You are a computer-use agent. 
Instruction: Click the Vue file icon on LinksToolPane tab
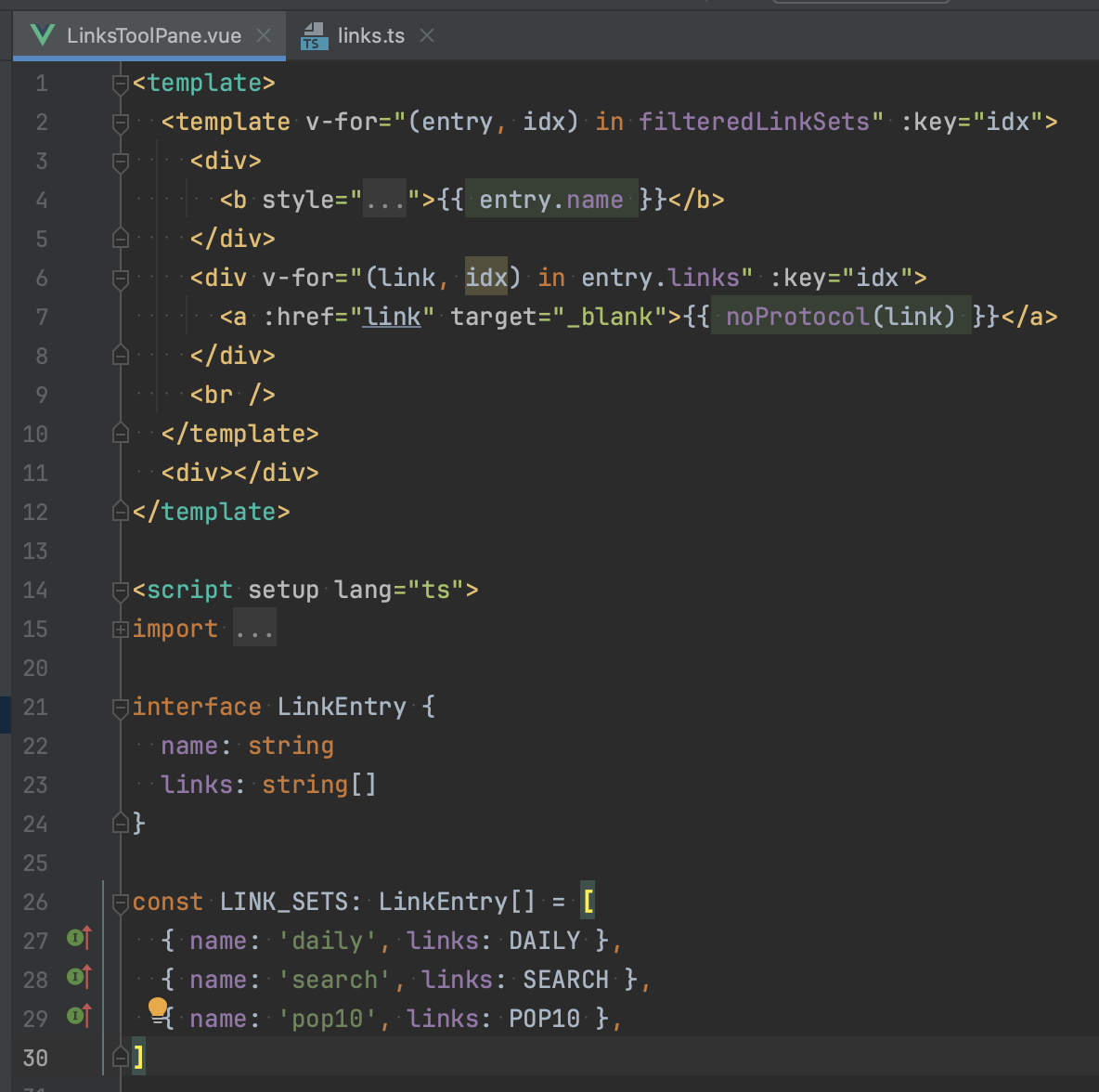44,34
